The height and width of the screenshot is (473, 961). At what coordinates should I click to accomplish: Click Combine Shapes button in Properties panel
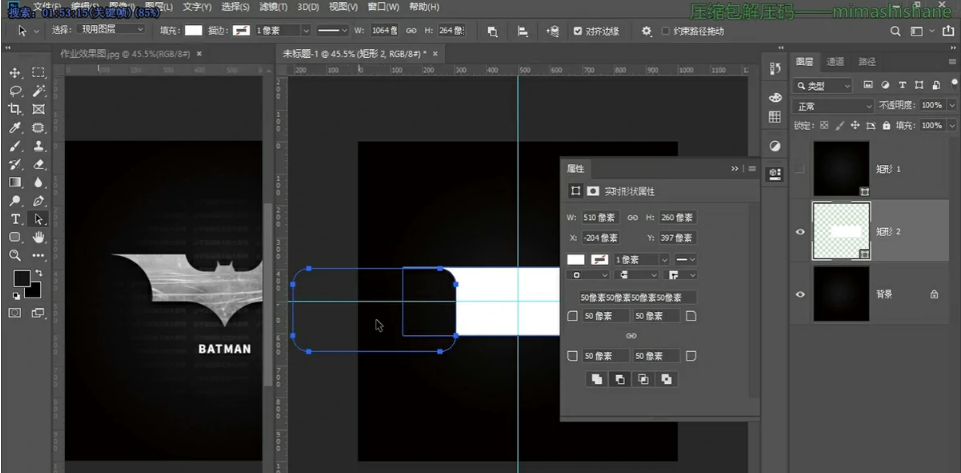tap(596, 379)
